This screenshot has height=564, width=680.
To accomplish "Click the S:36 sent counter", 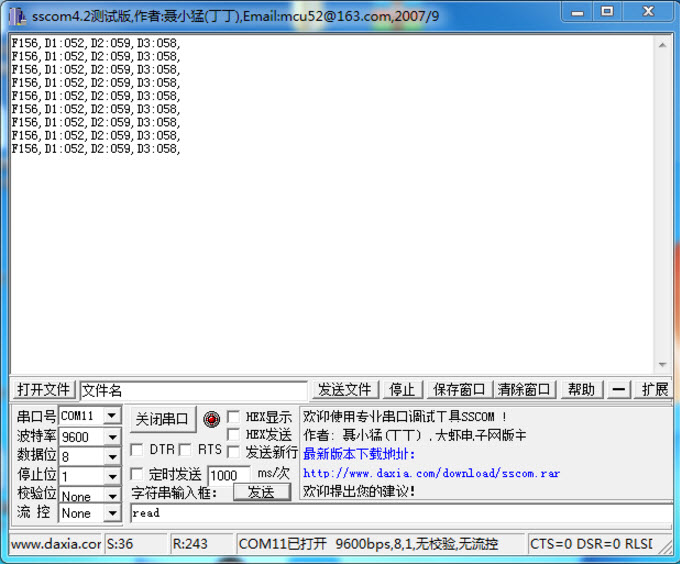I will pyautogui.click(x=135, y=544).
